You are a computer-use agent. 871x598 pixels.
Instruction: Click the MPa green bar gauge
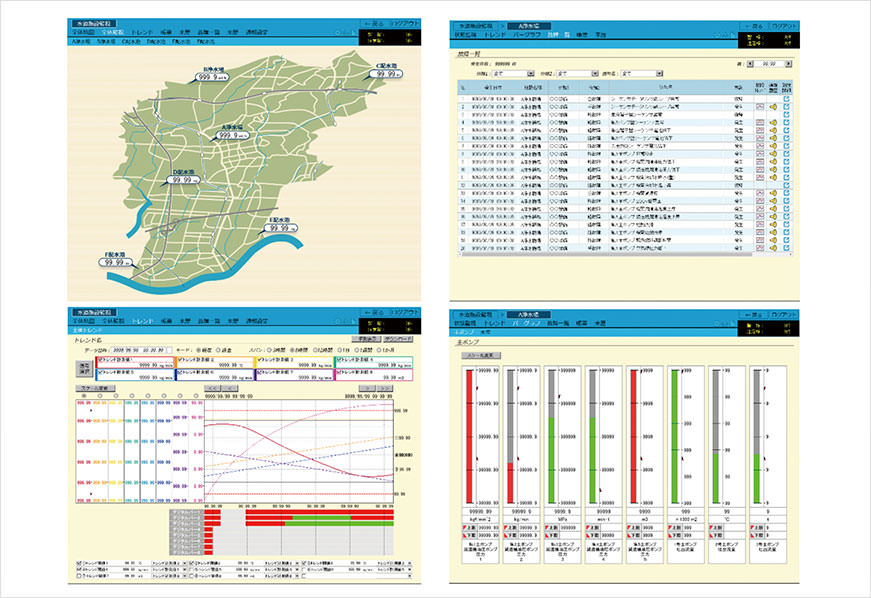coord(552,436)
